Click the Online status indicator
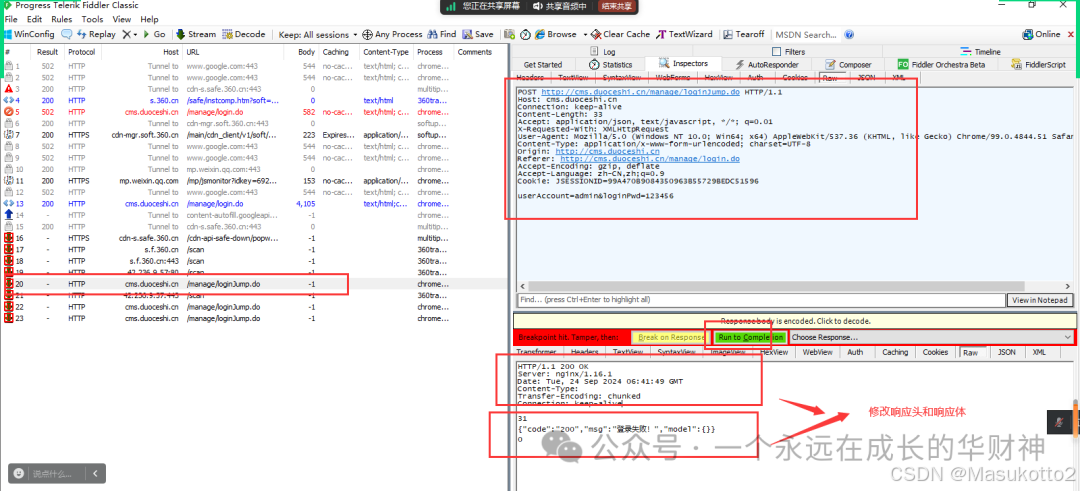Image resolution: width=1080 pixels, height=491 pixels. click(1041, 34)
